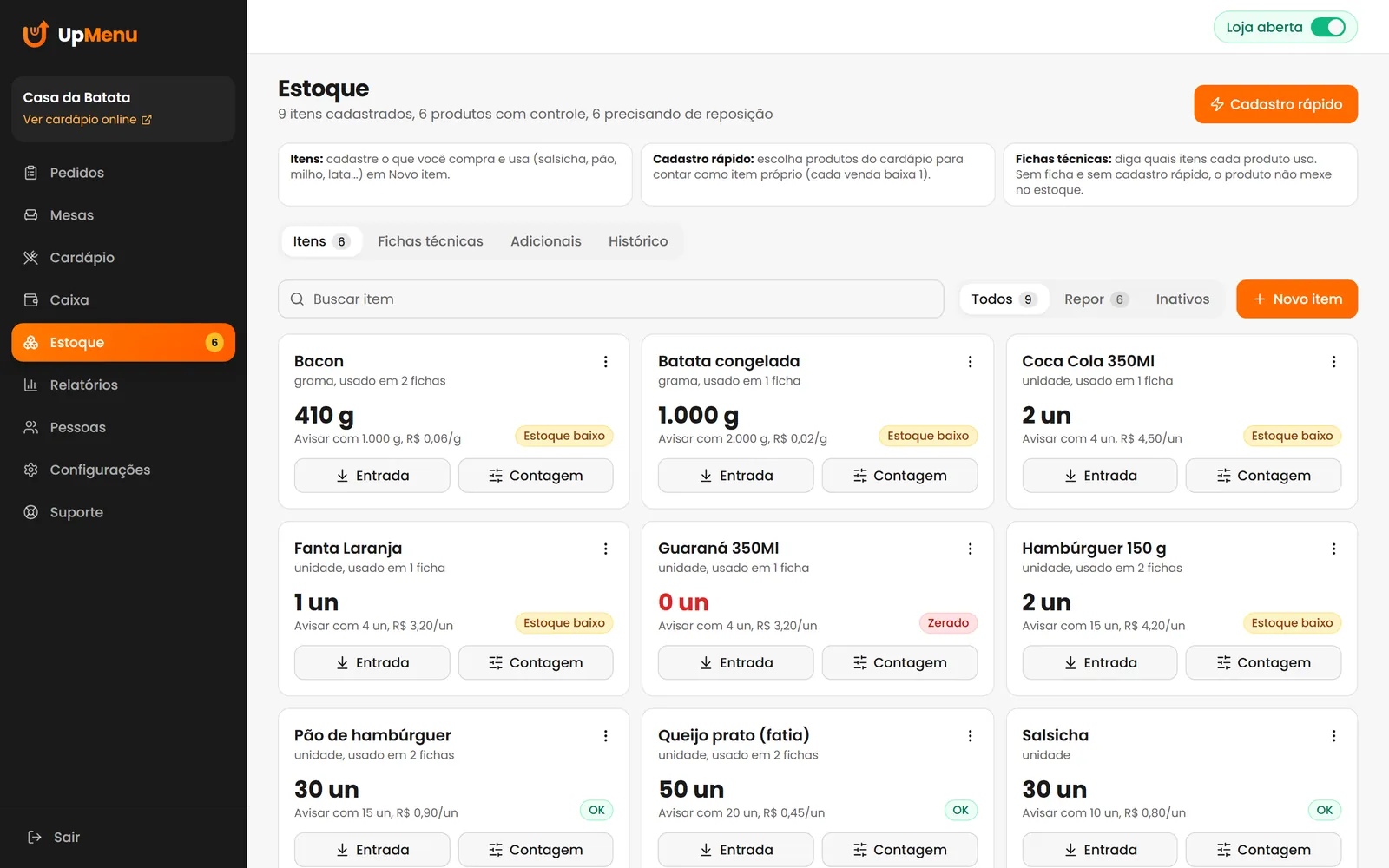Screen dimensions: 1389x868
Task: Click the Cadastro rápido button
Action: tap(1275, 104)
